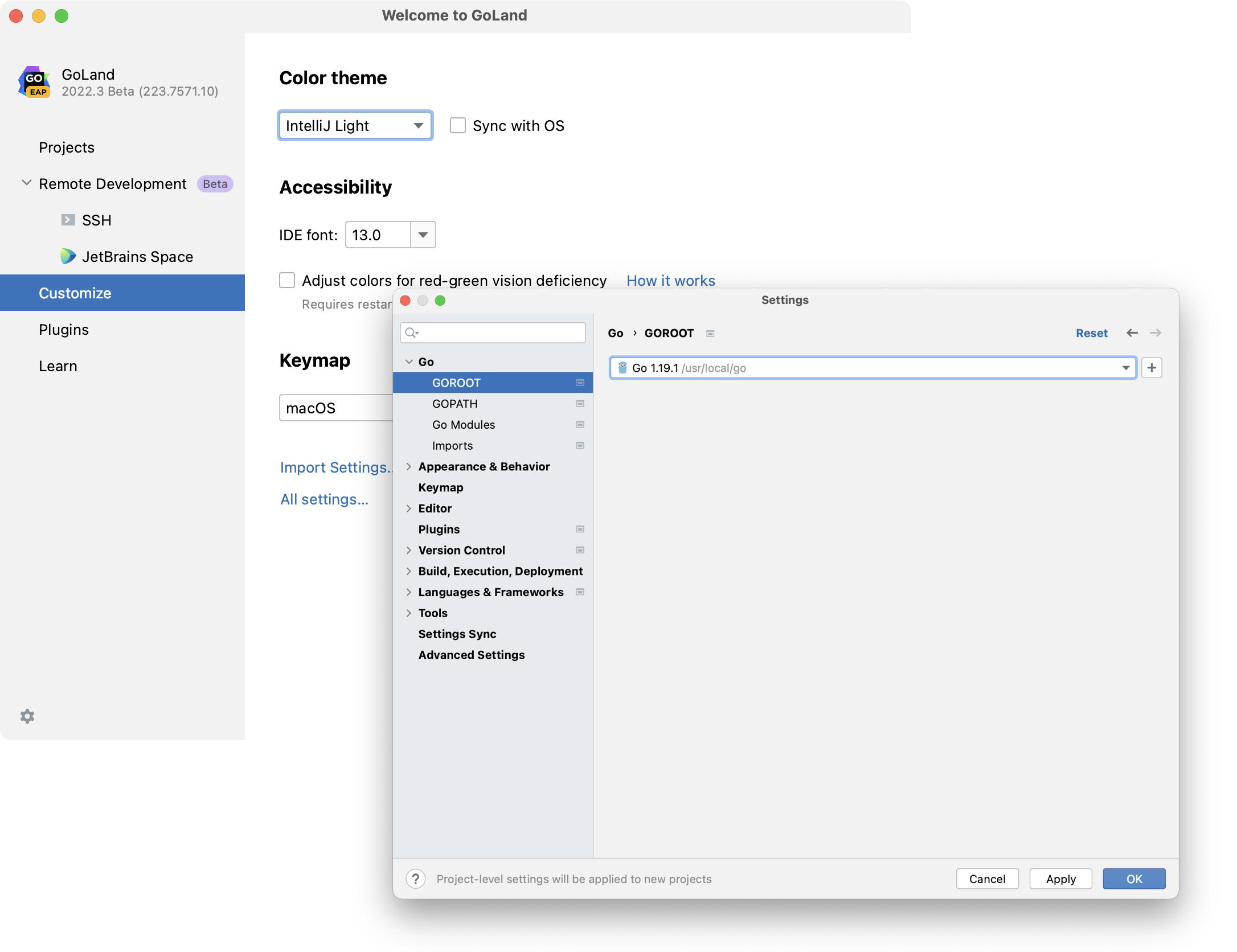Open the Learn tab

[122, 366]
